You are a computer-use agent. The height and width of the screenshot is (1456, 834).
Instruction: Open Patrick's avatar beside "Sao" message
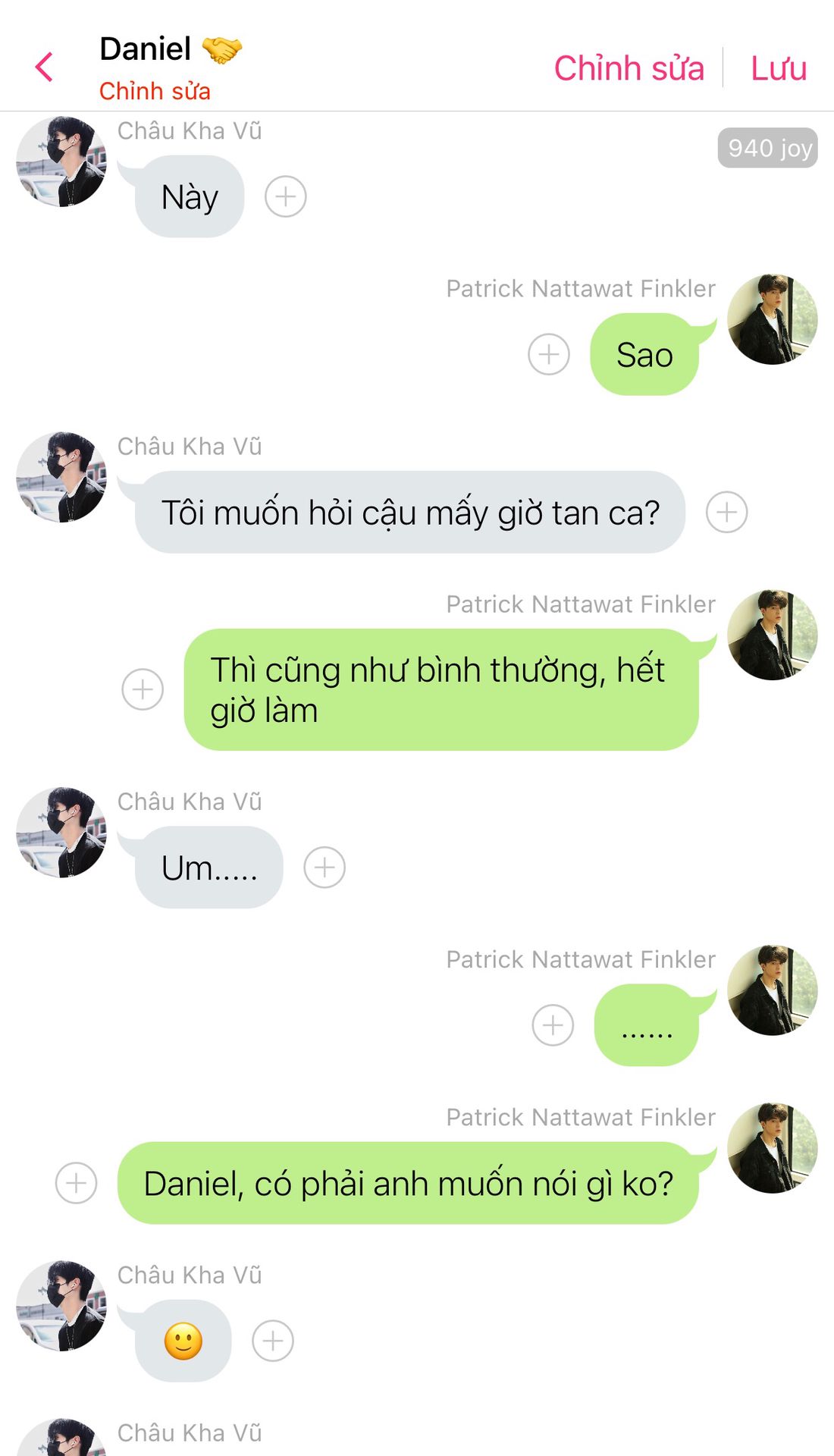[x=773, y=319]
